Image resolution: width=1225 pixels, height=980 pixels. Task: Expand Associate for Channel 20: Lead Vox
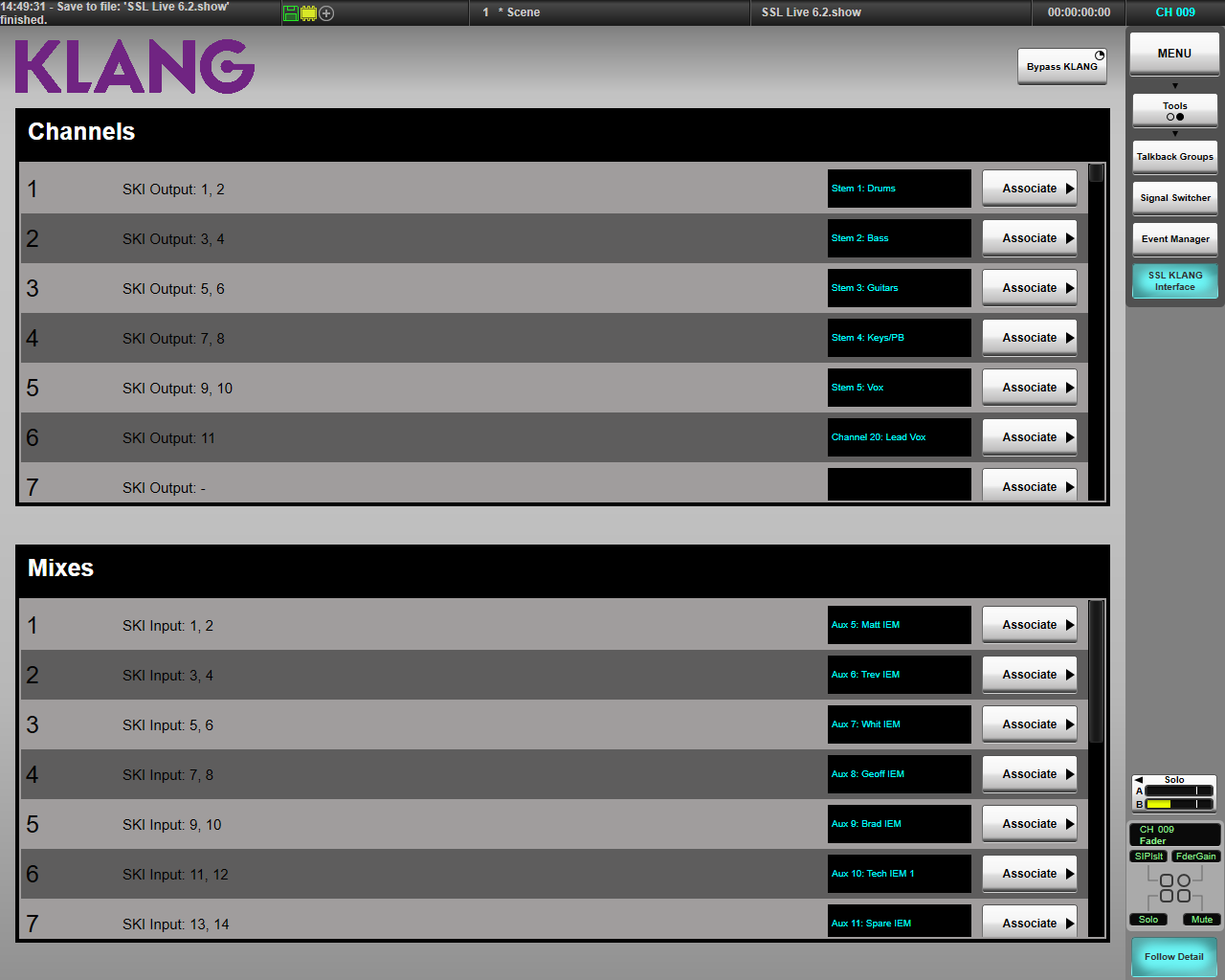[1029, 436]
